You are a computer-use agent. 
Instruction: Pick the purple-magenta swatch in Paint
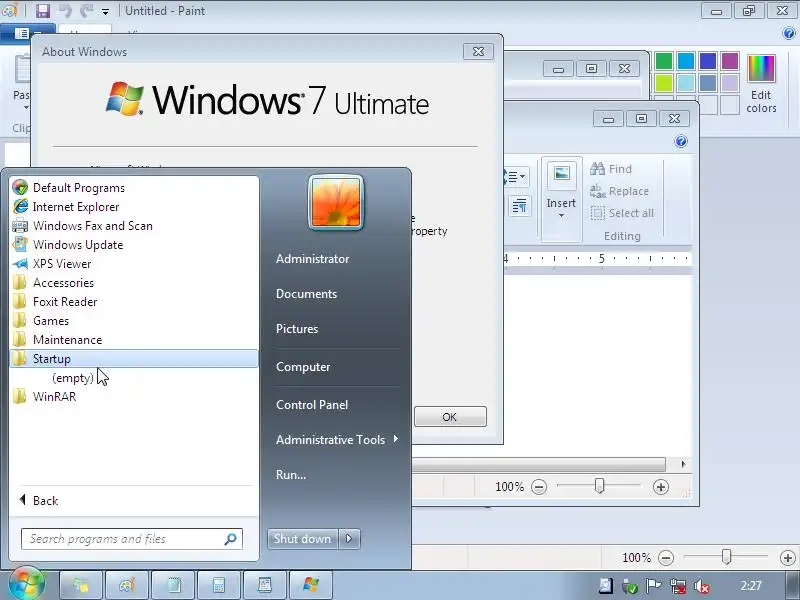[730, 61]
